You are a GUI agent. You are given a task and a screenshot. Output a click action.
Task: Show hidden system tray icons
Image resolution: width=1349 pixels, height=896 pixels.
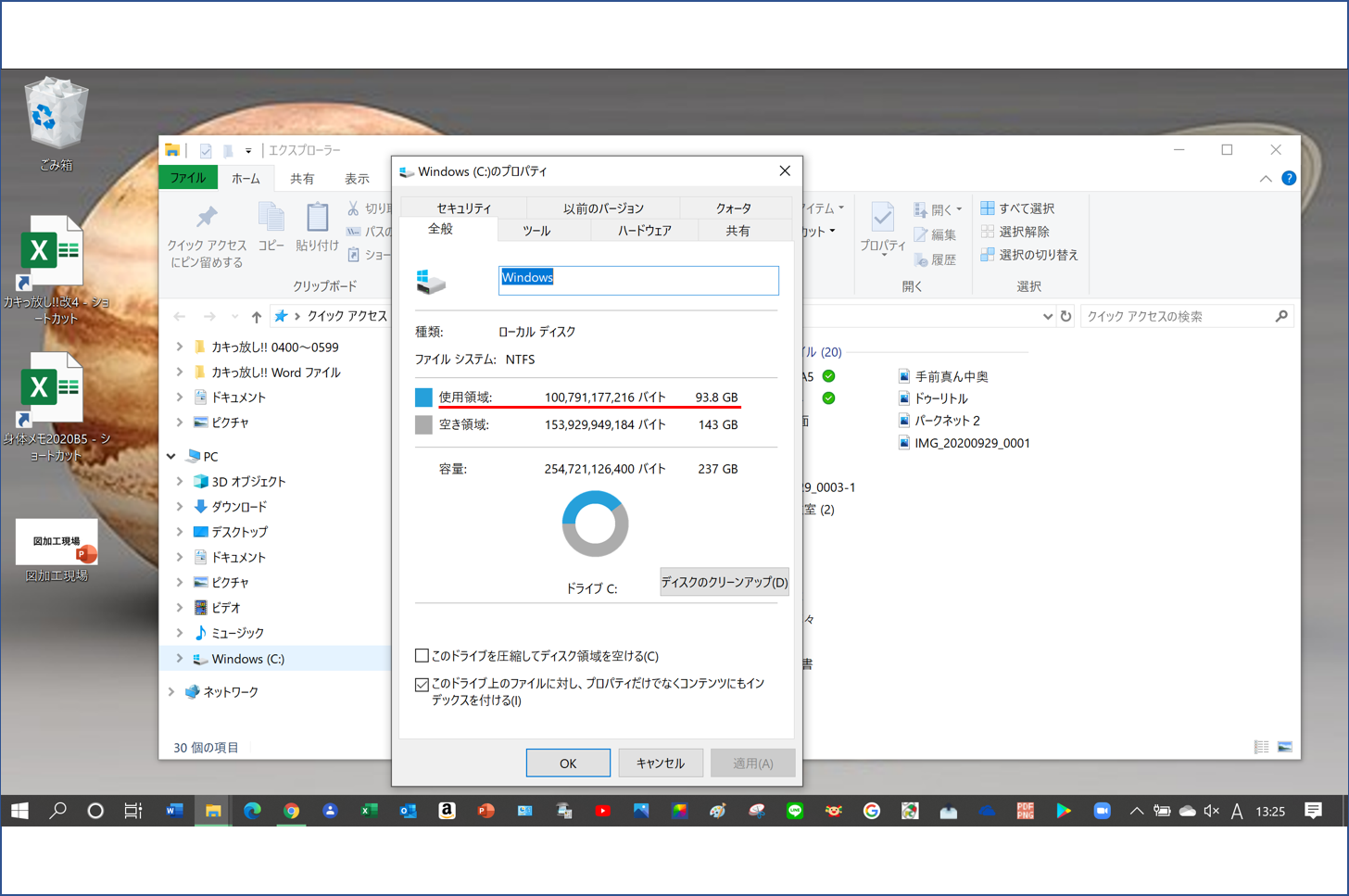[x=1136, y=811]
